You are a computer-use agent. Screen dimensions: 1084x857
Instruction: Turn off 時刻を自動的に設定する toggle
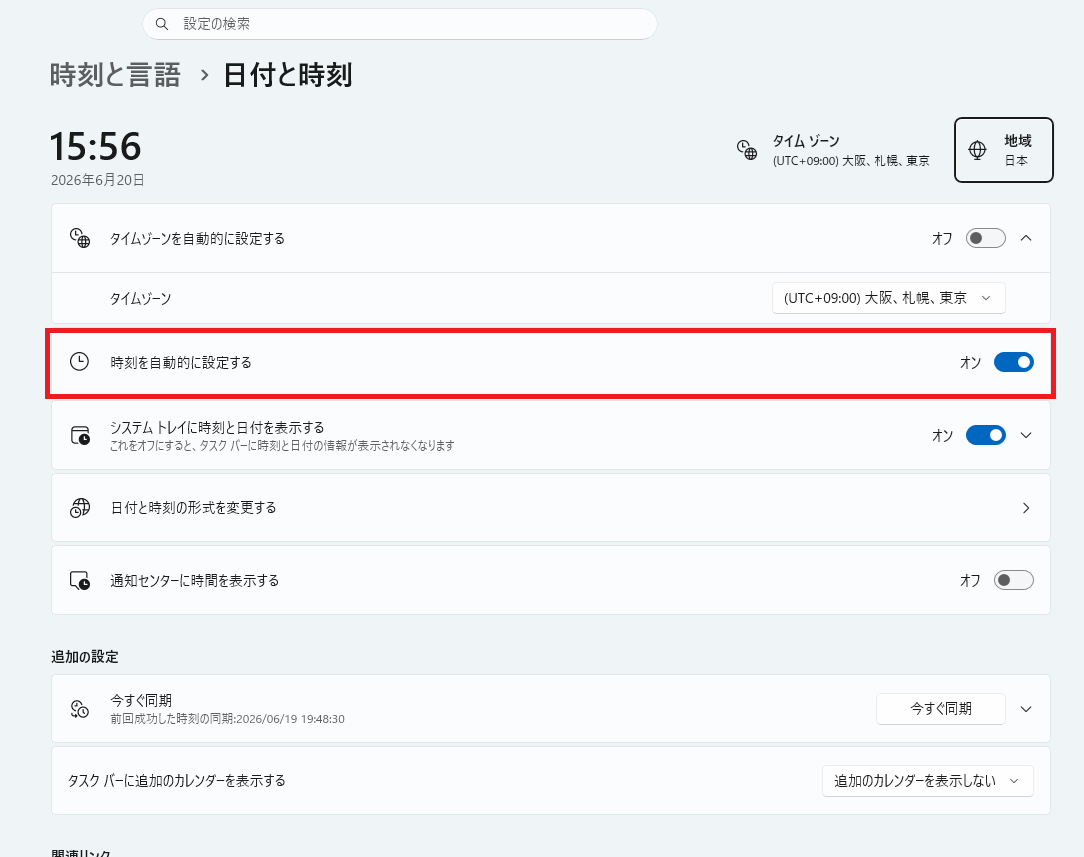coord(1013,362)
